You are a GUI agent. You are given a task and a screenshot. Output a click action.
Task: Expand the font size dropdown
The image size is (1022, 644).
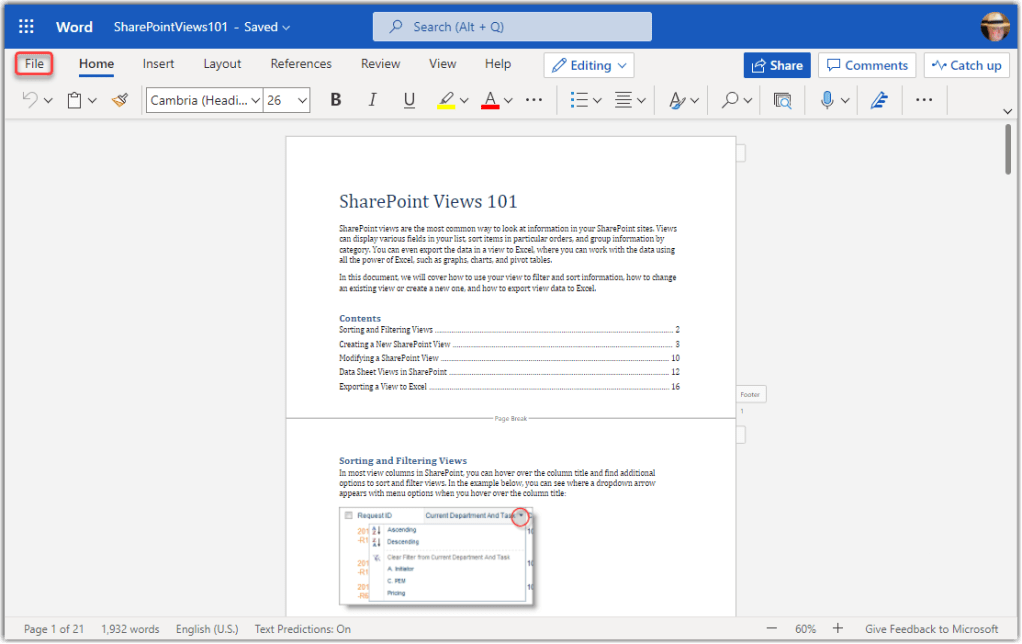(x=301, y=100)
